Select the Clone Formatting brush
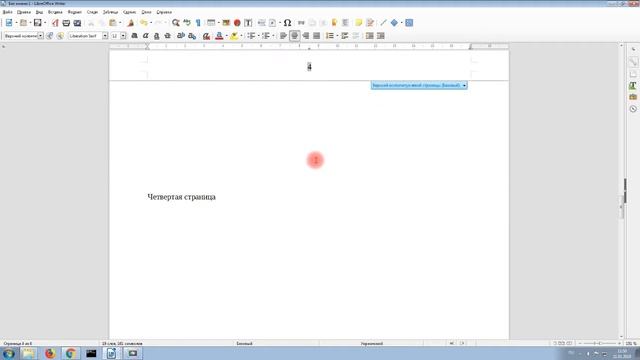 click(x=131, y=23)
